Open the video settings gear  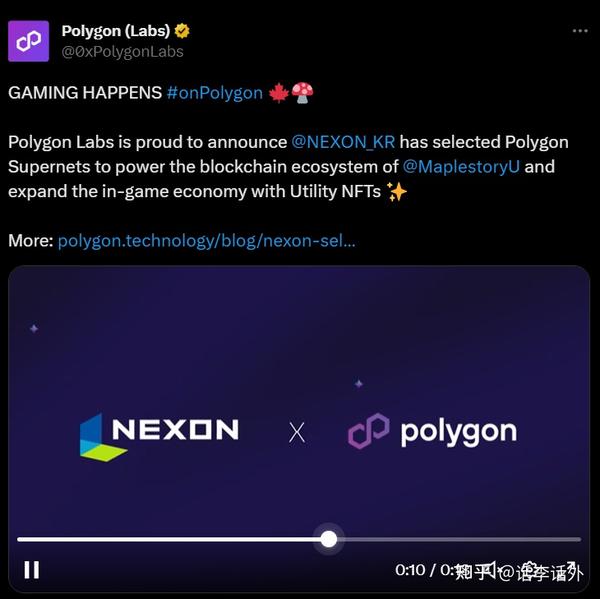click(530, 570)
